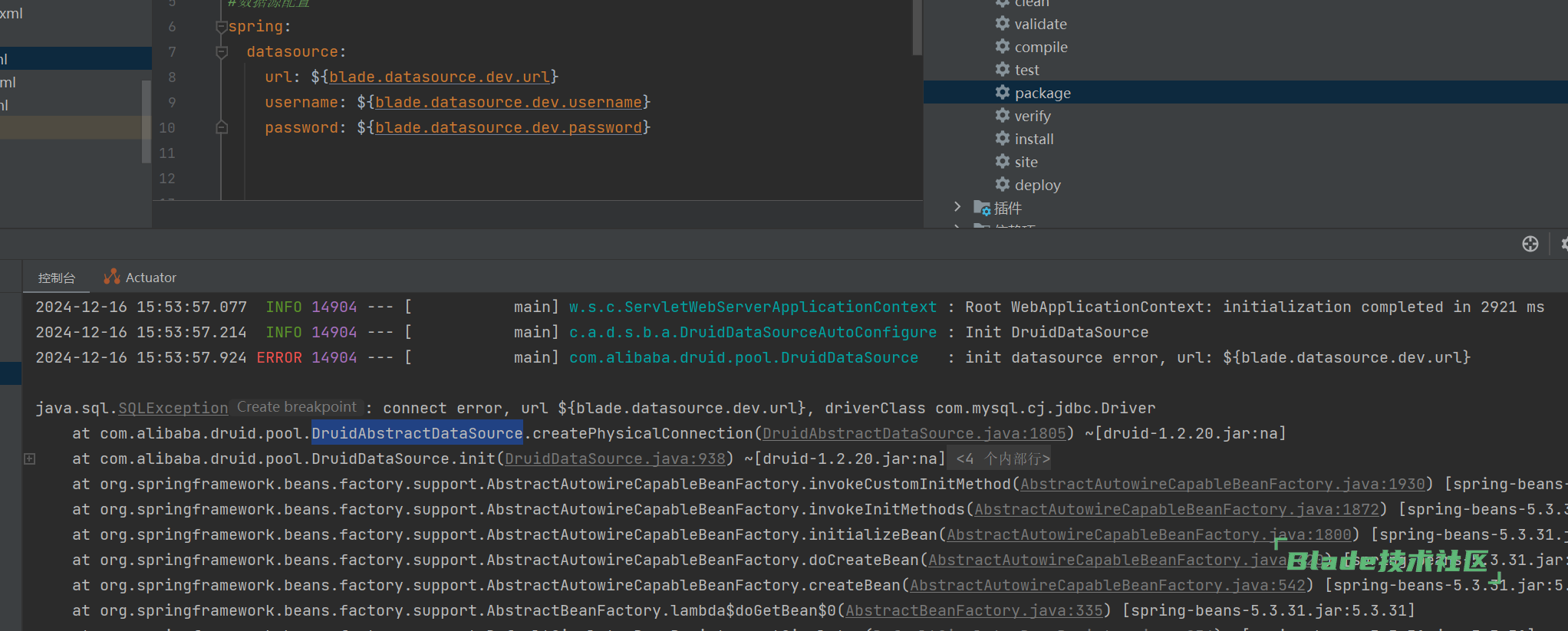The height and width of the screenshot is (631, 1568).
Task: Open the SQLException class link
Action: [x=173, y=408]
